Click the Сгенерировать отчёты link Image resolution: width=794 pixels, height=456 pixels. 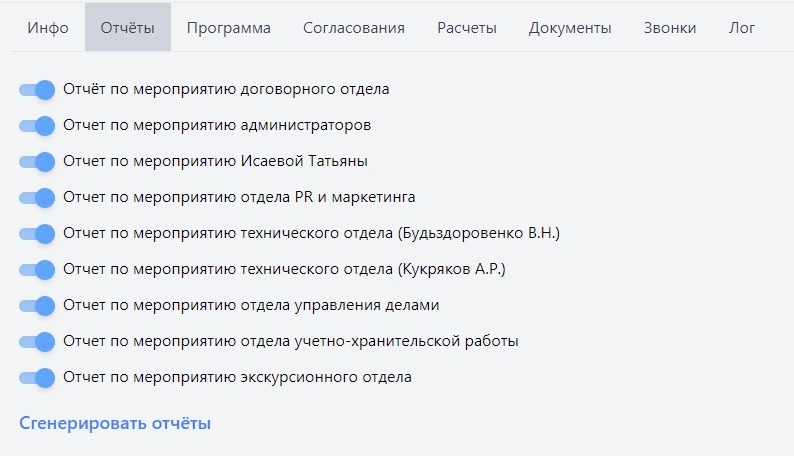coord(115,423)
